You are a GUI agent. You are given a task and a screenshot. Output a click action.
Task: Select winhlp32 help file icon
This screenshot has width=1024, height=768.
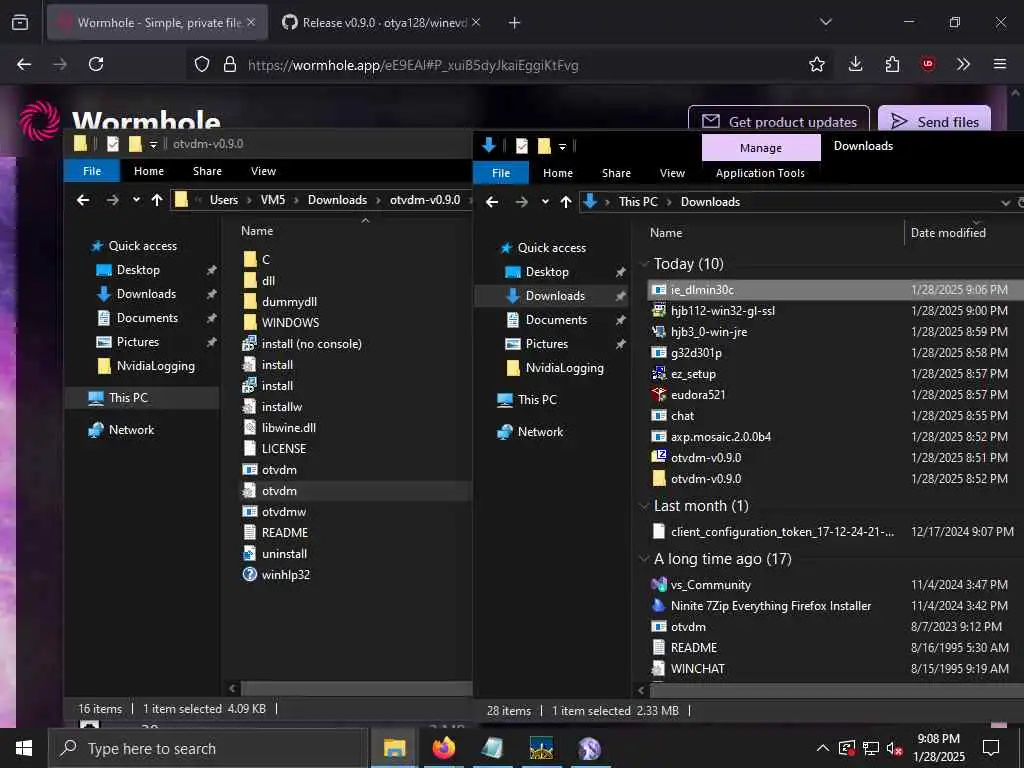249,575
